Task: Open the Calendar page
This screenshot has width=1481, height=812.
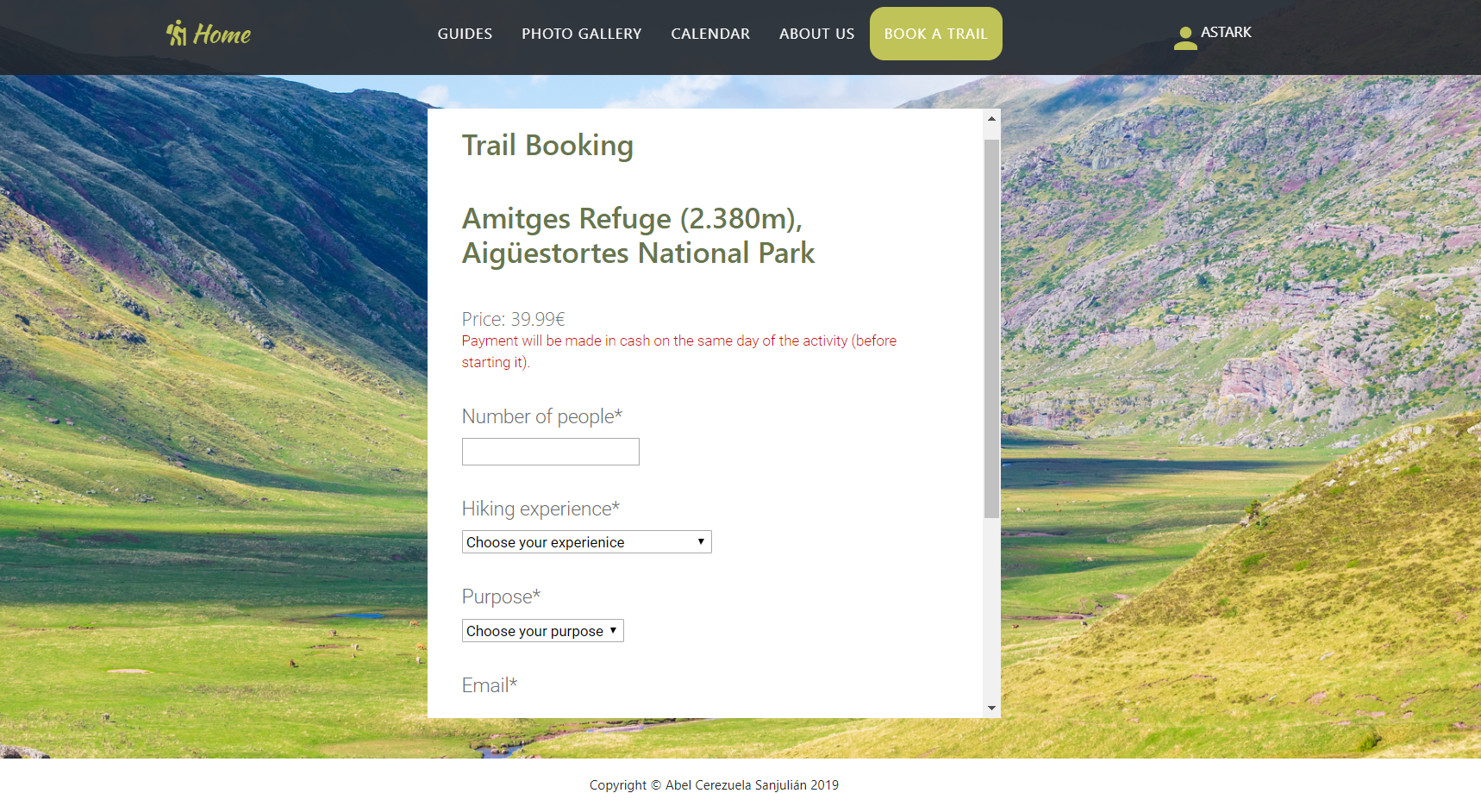Action: tap(710, 34)
